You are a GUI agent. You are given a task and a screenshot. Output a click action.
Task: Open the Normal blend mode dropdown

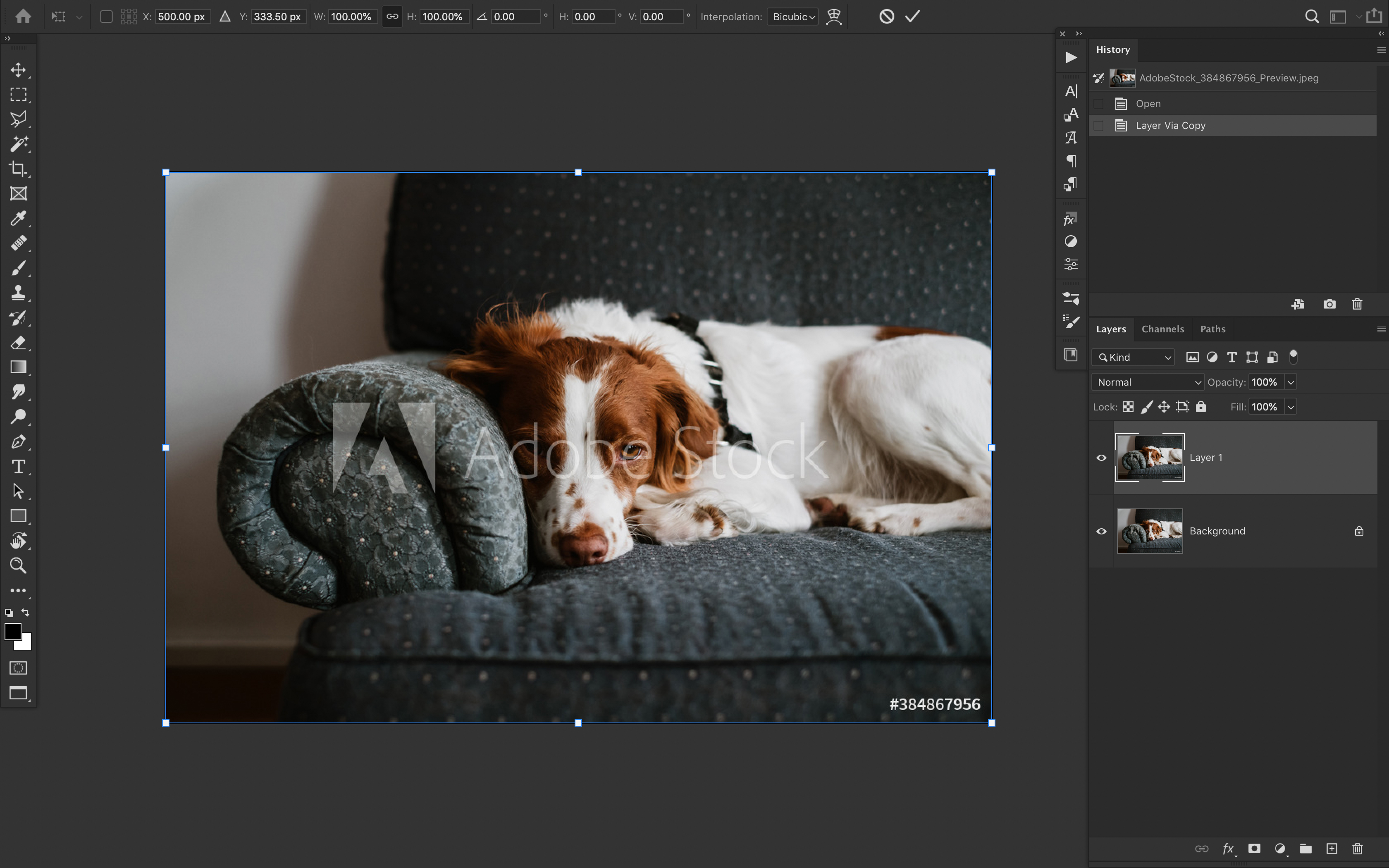tap(1146, 382)
